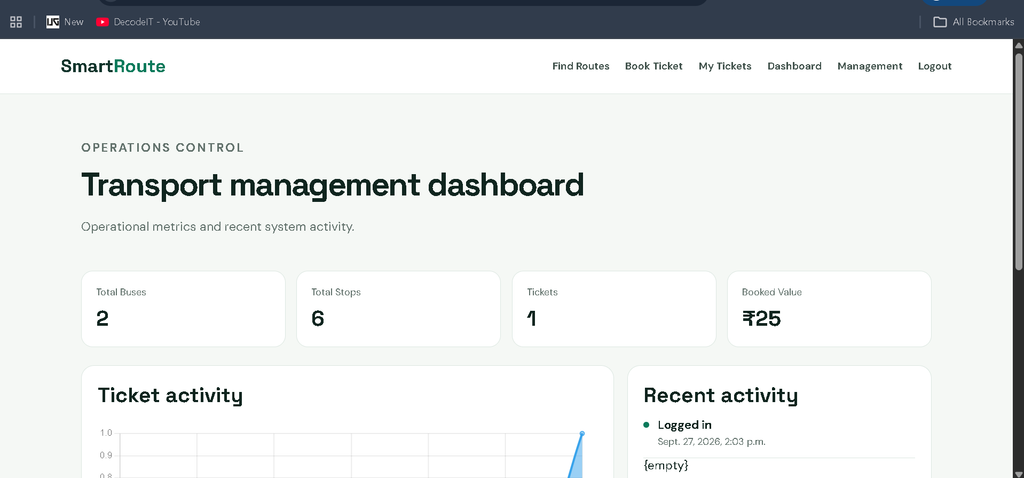Screen dimensions: 1024x478
Task: Click the ₹25 booked value amount
Action: click(x=761, y=319)
